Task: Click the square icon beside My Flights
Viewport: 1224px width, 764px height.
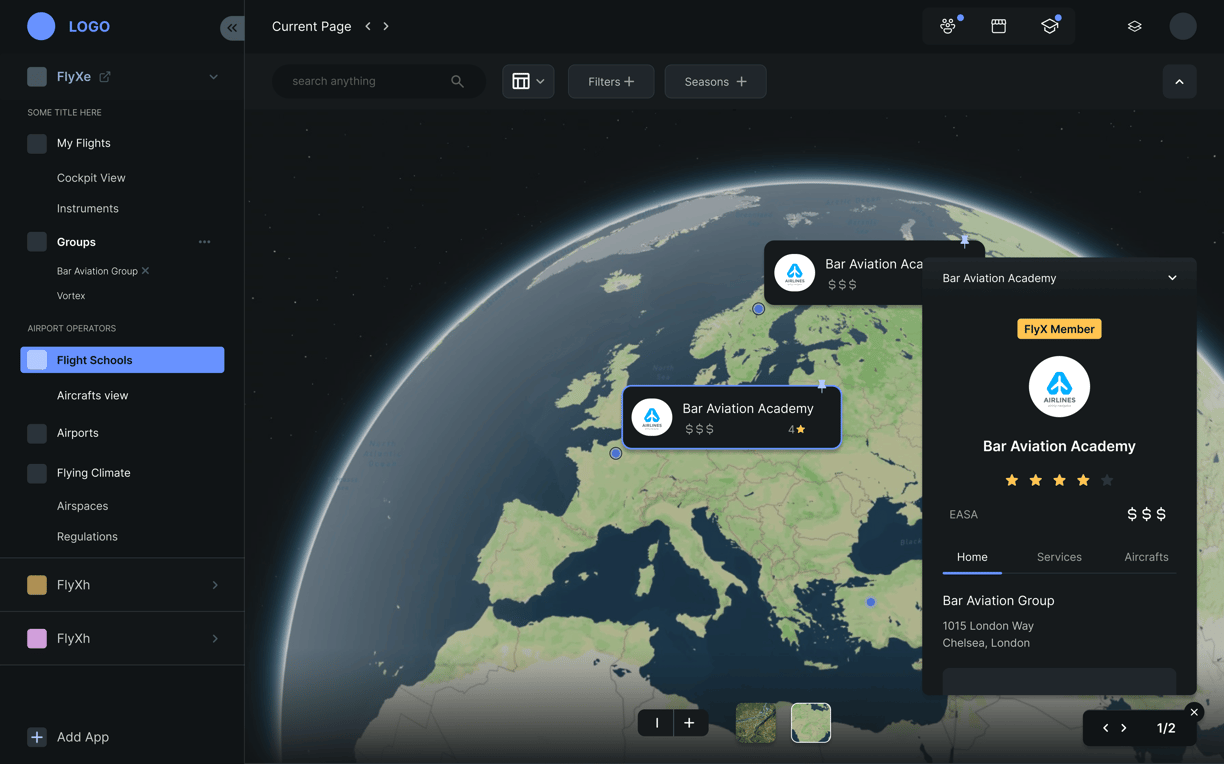Action: coord(37,143)
